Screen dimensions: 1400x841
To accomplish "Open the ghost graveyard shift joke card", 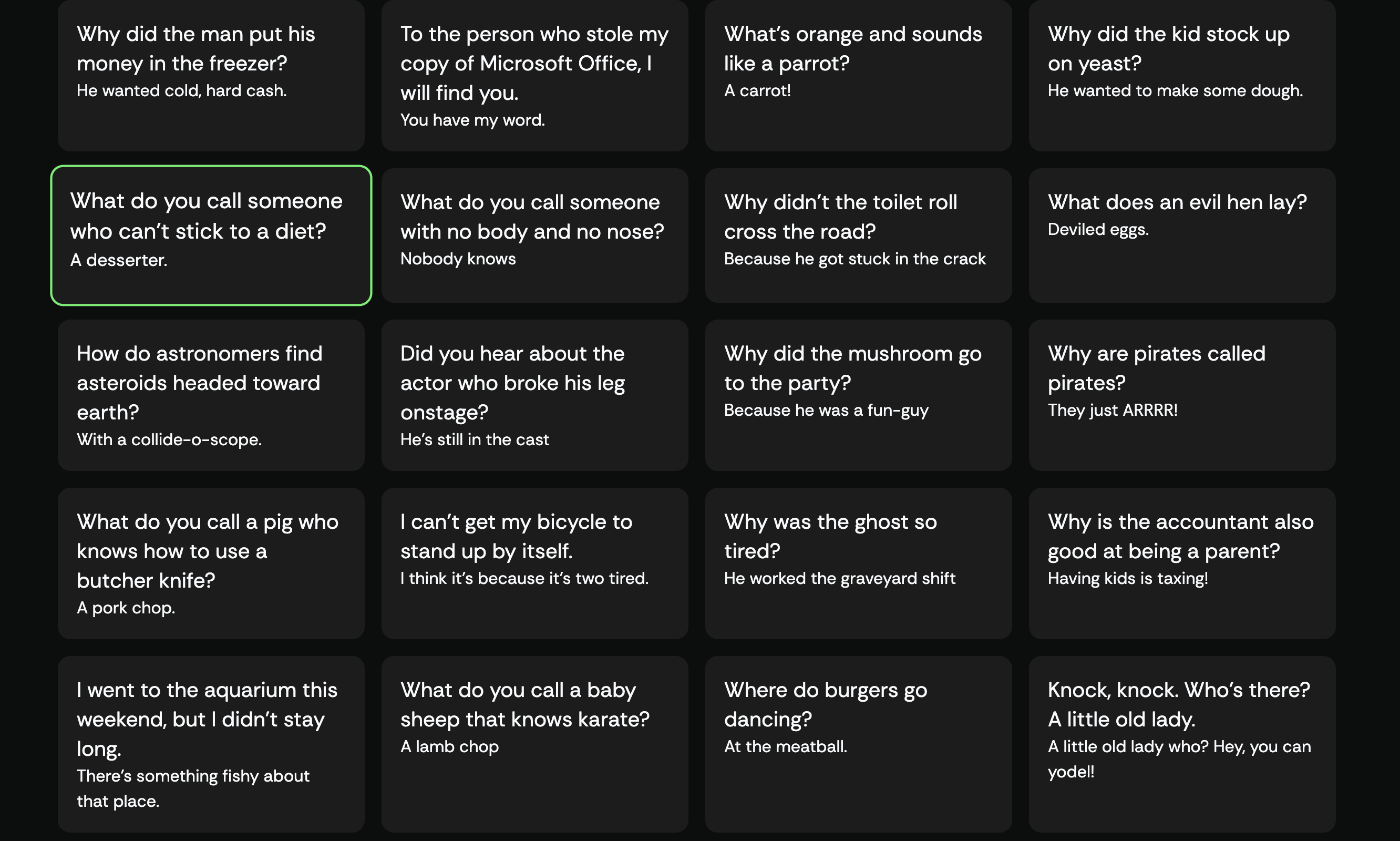I will coord(858,563).
